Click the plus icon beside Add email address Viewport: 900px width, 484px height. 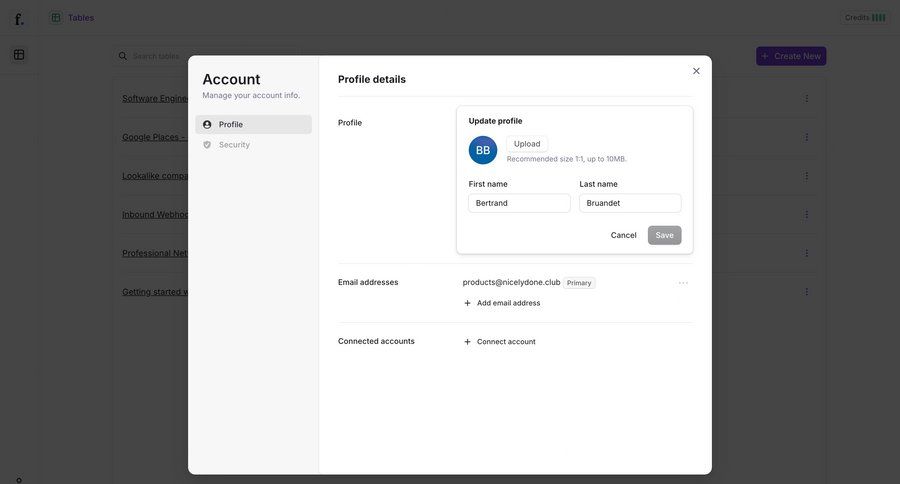click(x=467, y=303)
